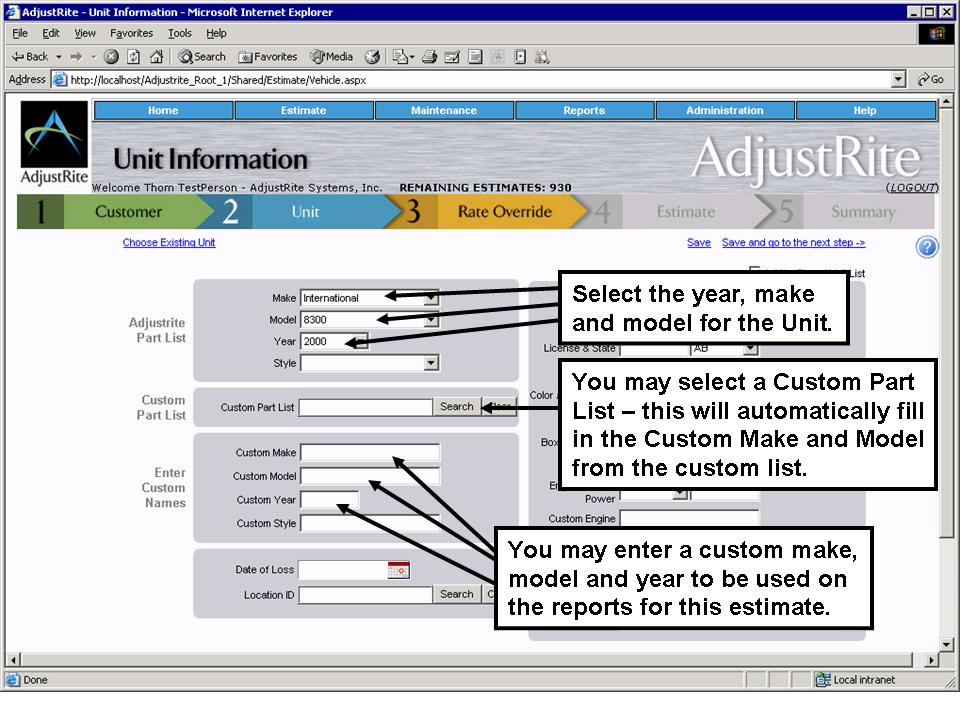Click the Choose Existing Unit link
The width and height of the screenshot is (960, 720).
[169, 242]
